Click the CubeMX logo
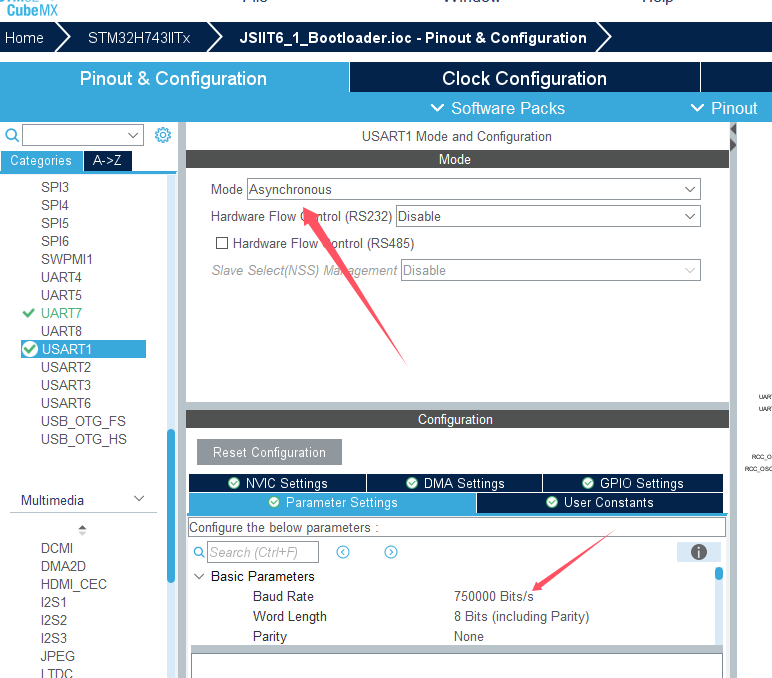This screenshot has height=678, width=772. pos(32,9)
